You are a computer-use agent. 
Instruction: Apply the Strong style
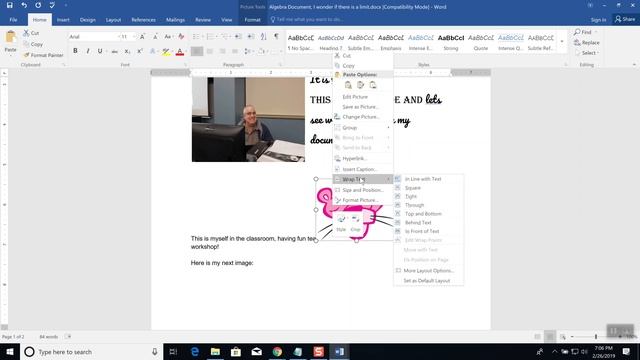pos(451,42)
